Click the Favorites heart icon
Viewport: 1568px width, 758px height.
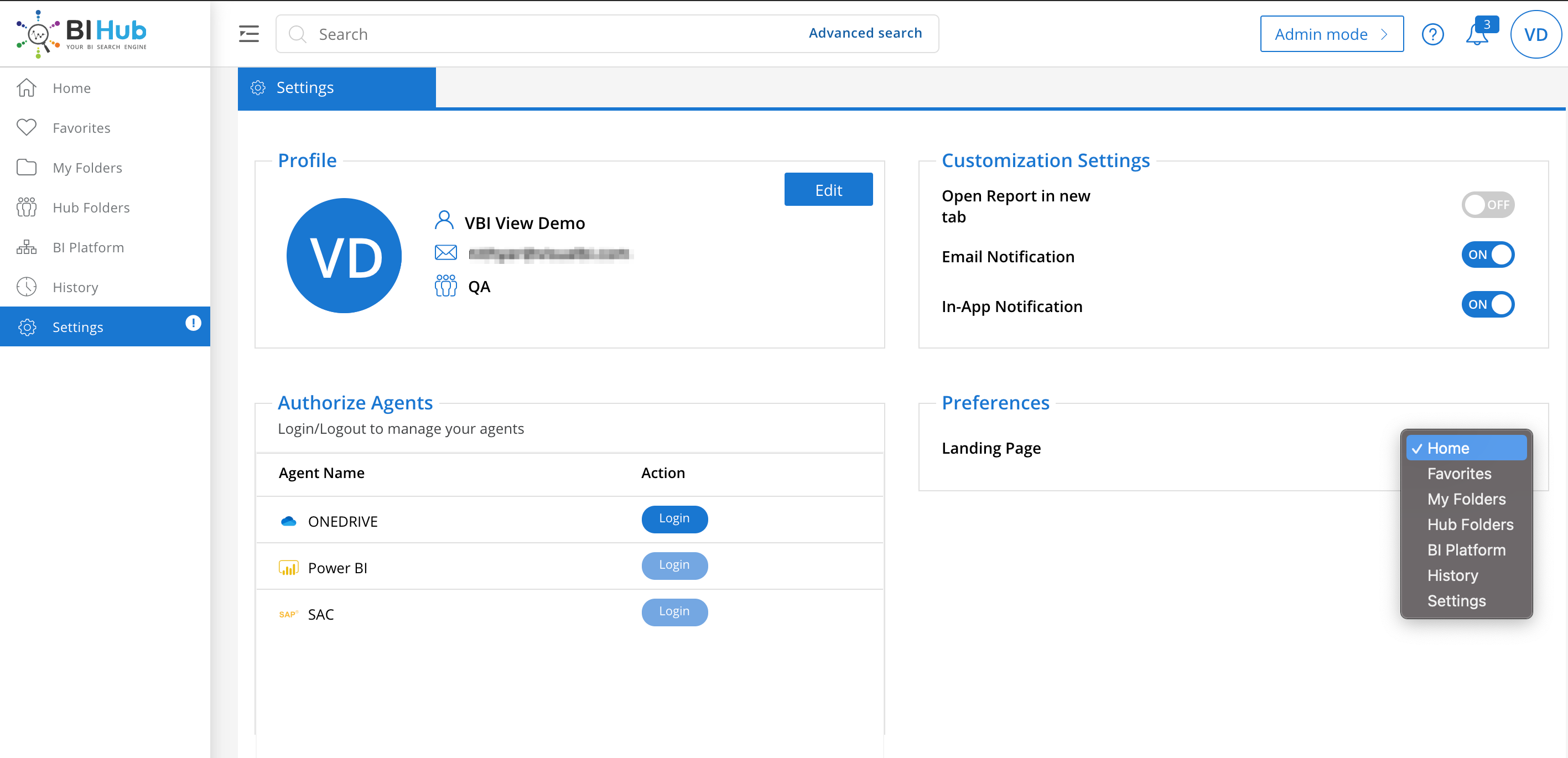[x=27, y=127]
